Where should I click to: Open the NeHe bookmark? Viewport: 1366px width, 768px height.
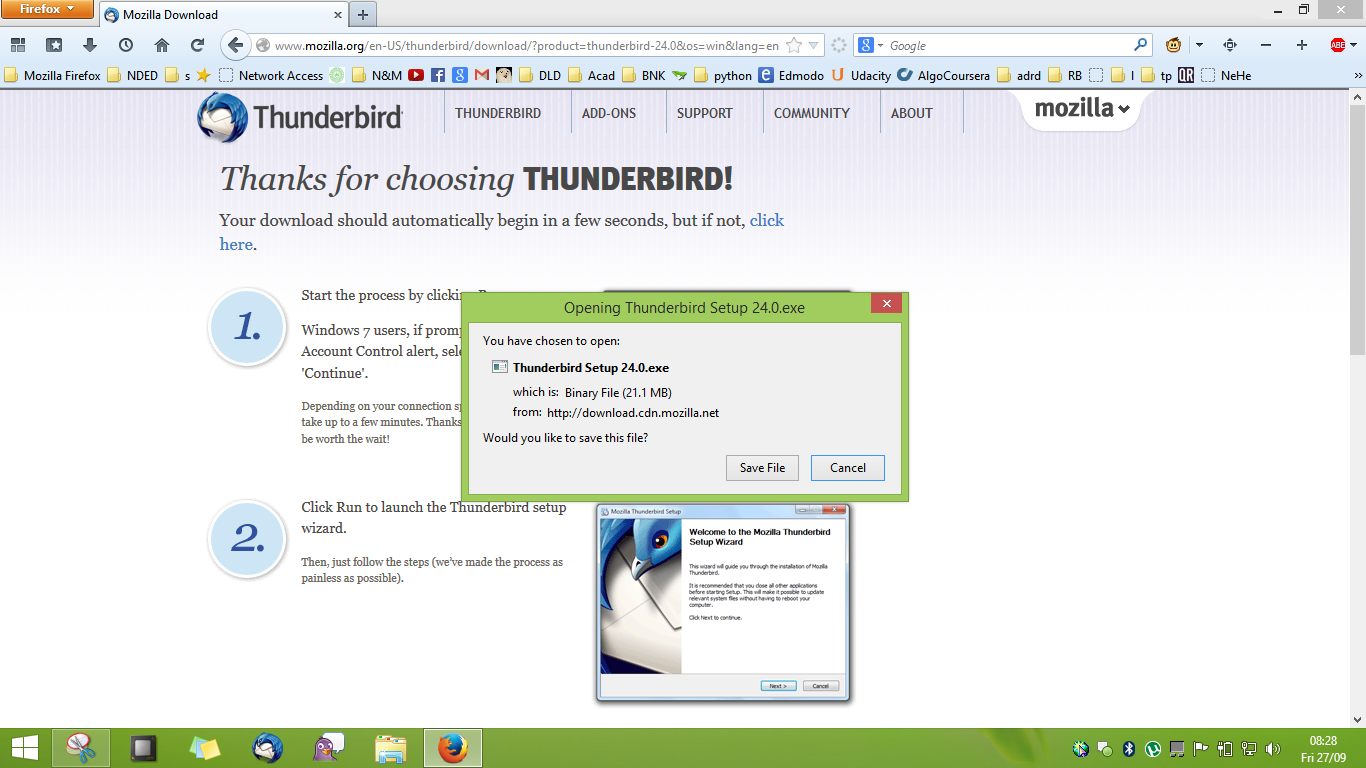1227,75
